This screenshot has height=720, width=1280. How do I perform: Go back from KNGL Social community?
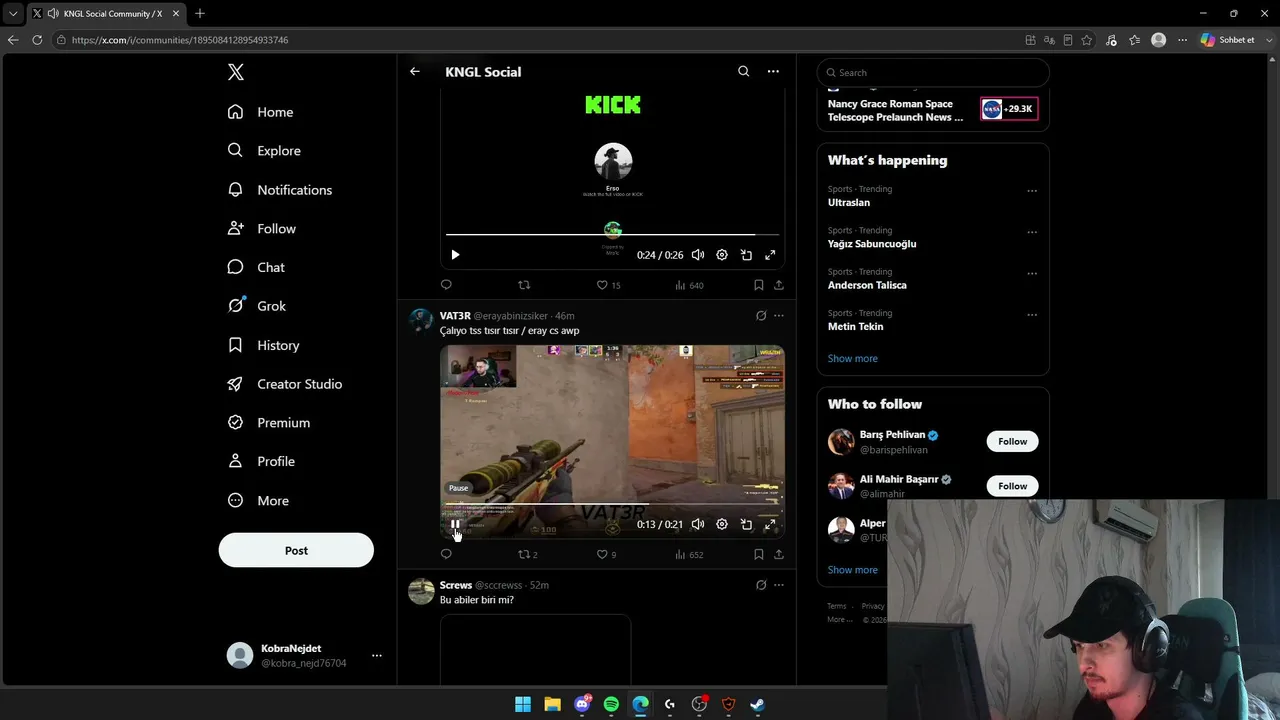click(x=414, y=72)
